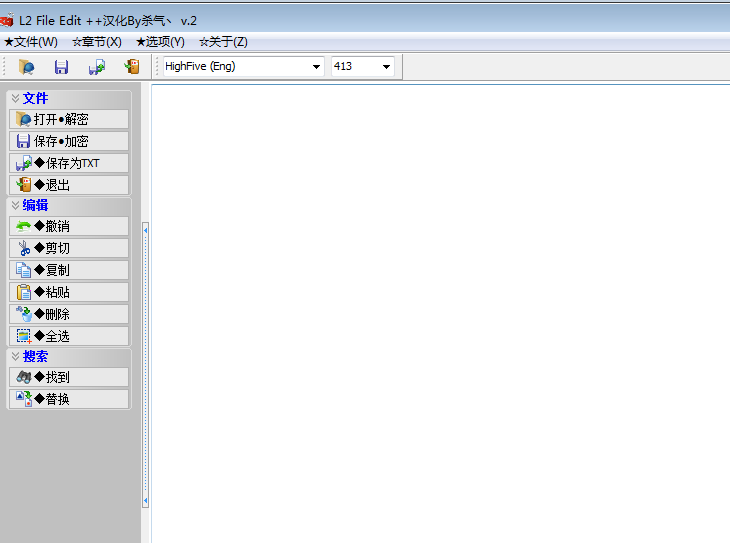Click the exit door toolbar icon

(132, 67)
